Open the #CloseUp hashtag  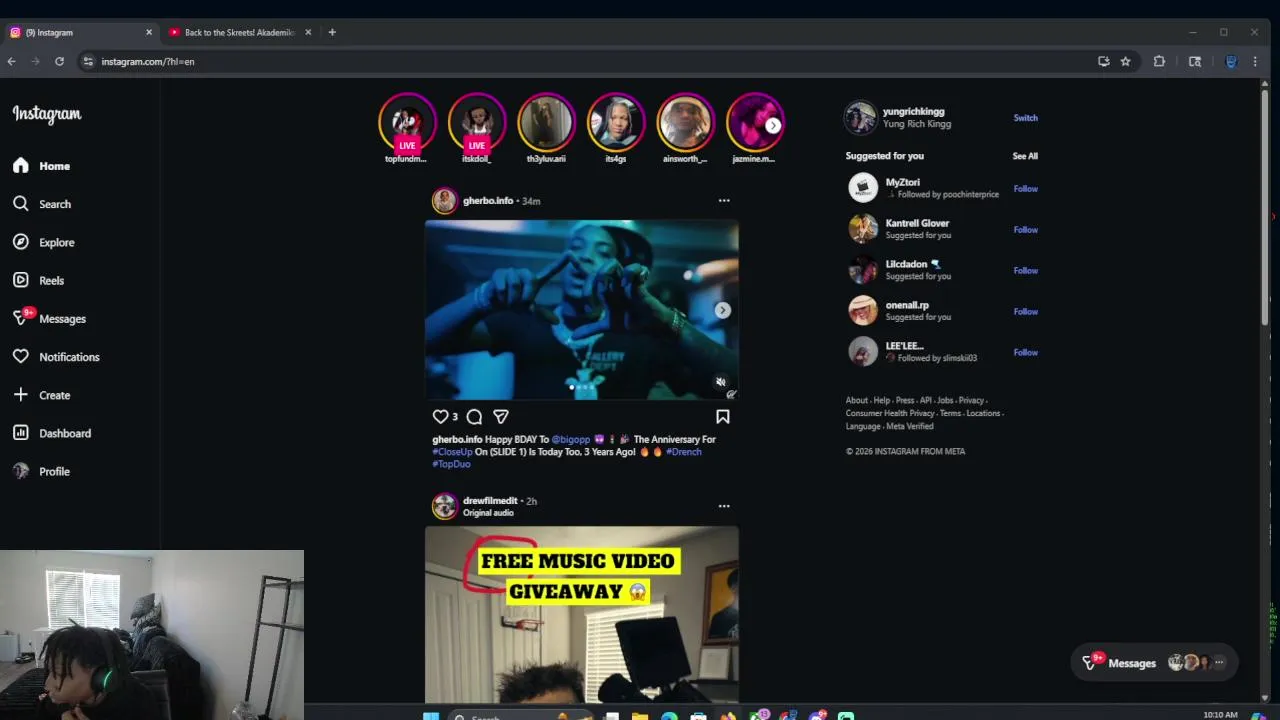452,452
